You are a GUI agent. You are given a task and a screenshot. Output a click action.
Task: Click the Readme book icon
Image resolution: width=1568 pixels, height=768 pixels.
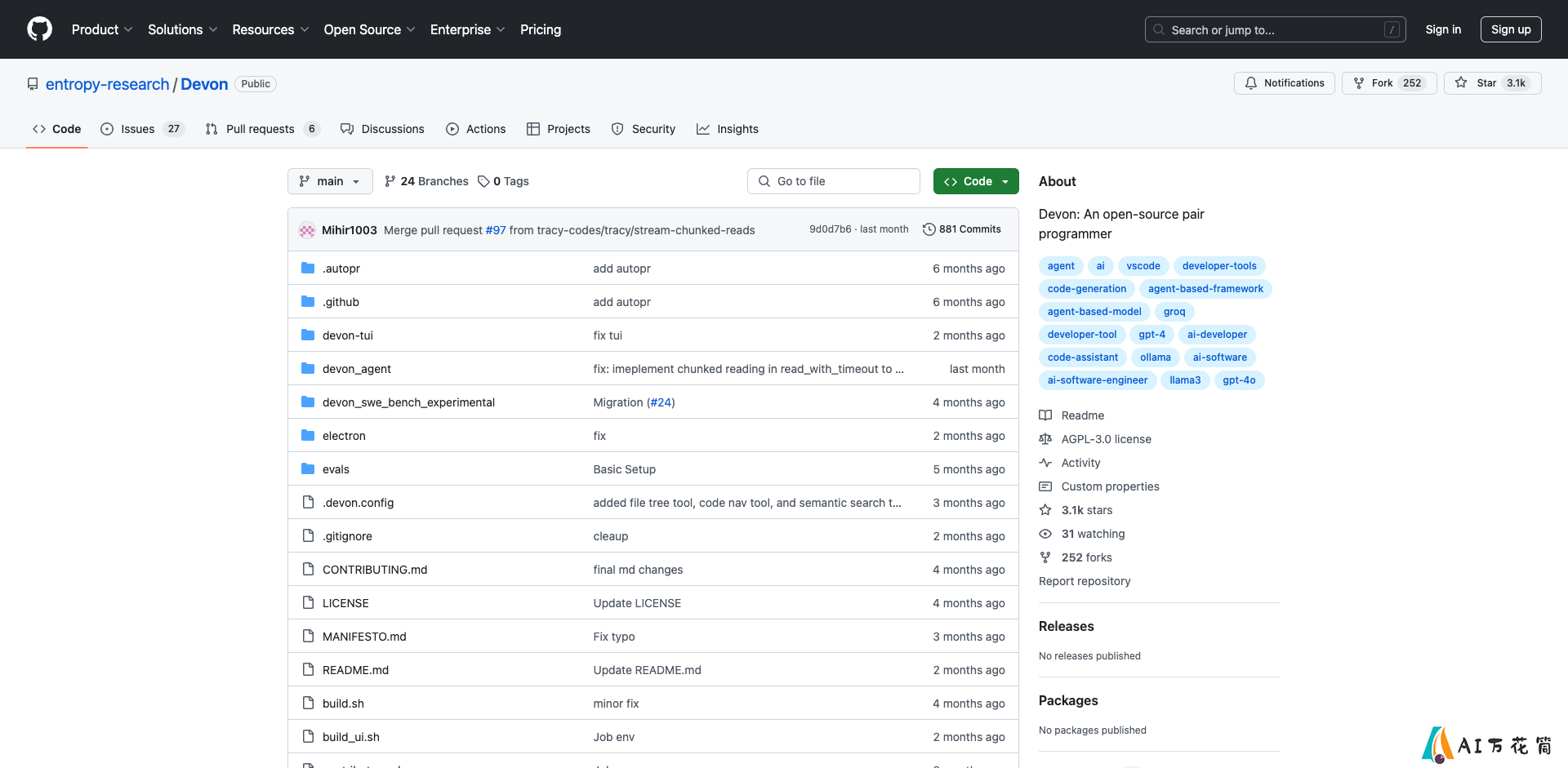(x=1045, y=415)
